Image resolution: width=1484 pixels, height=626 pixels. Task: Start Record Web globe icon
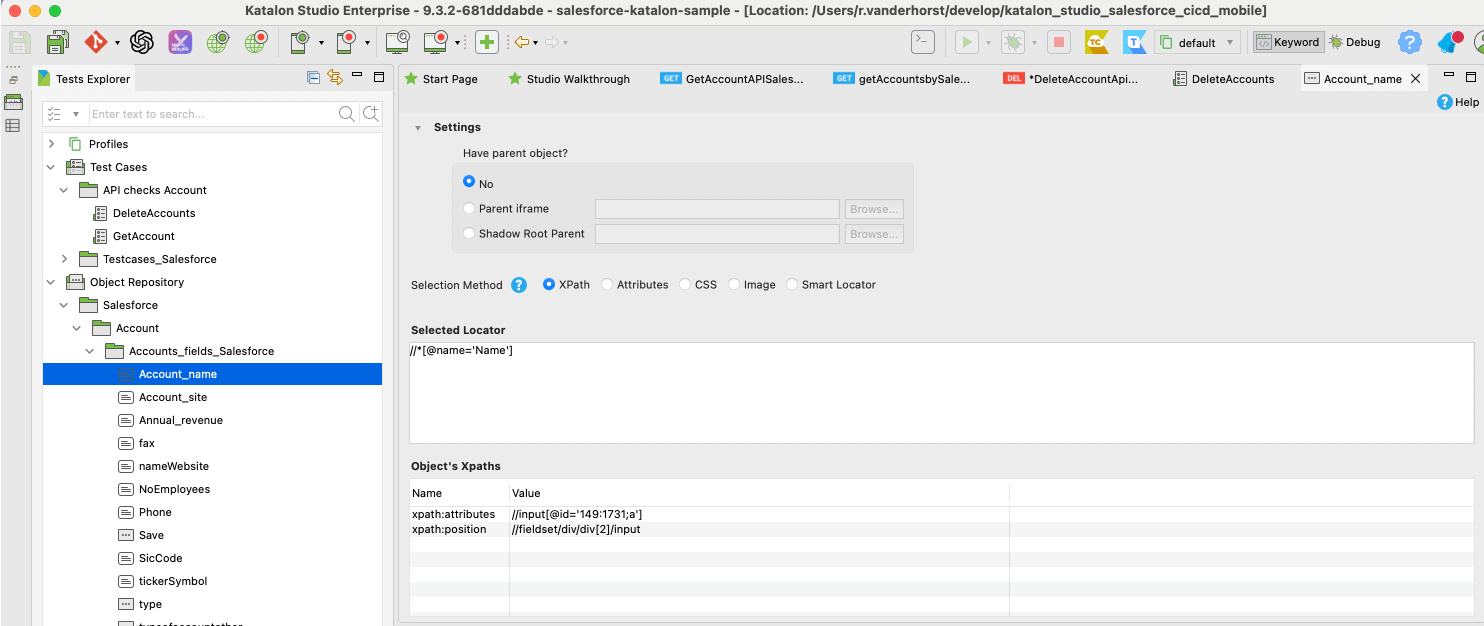point(256,42)
